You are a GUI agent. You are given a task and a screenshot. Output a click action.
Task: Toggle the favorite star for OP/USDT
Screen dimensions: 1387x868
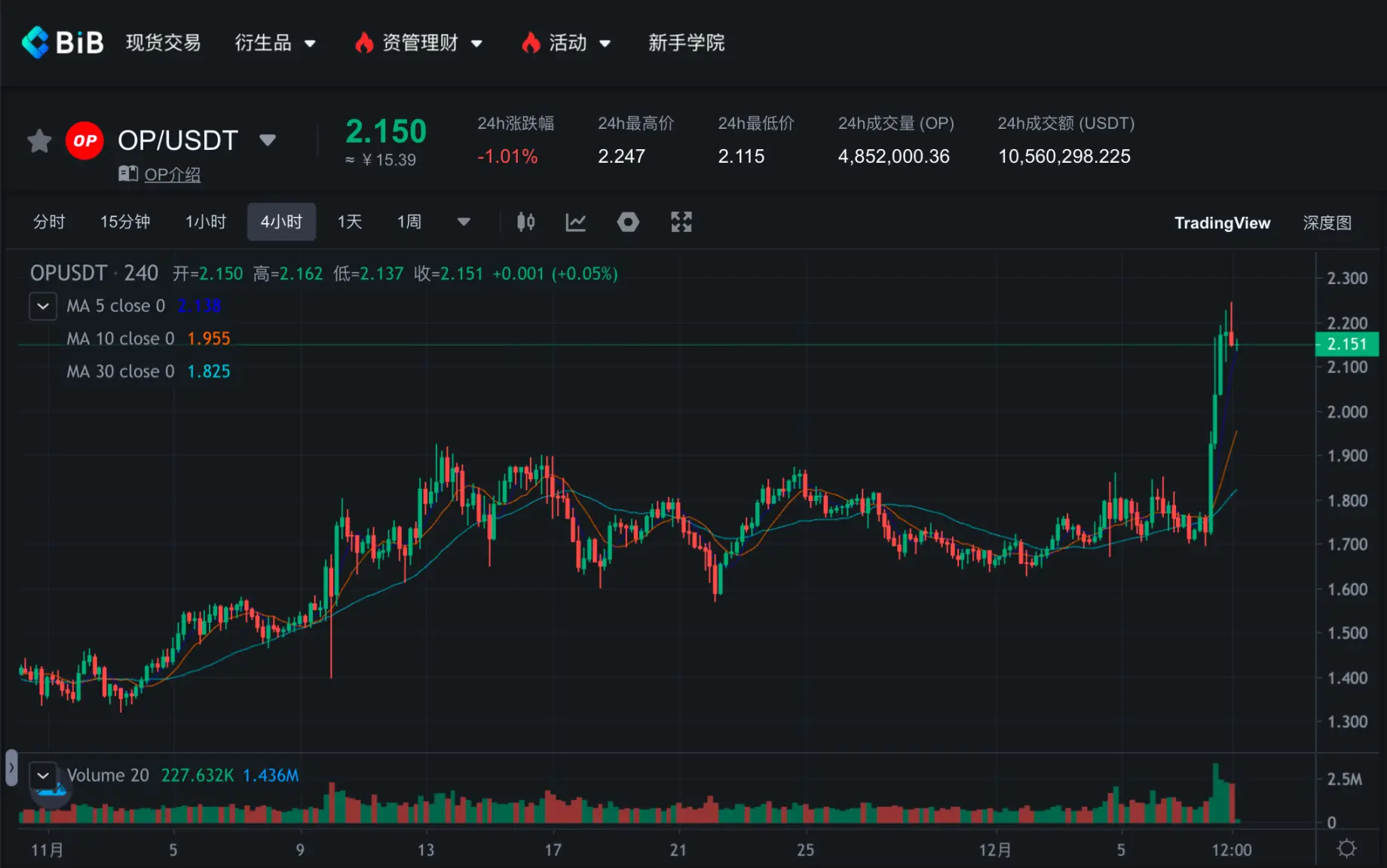click(39, 141)
